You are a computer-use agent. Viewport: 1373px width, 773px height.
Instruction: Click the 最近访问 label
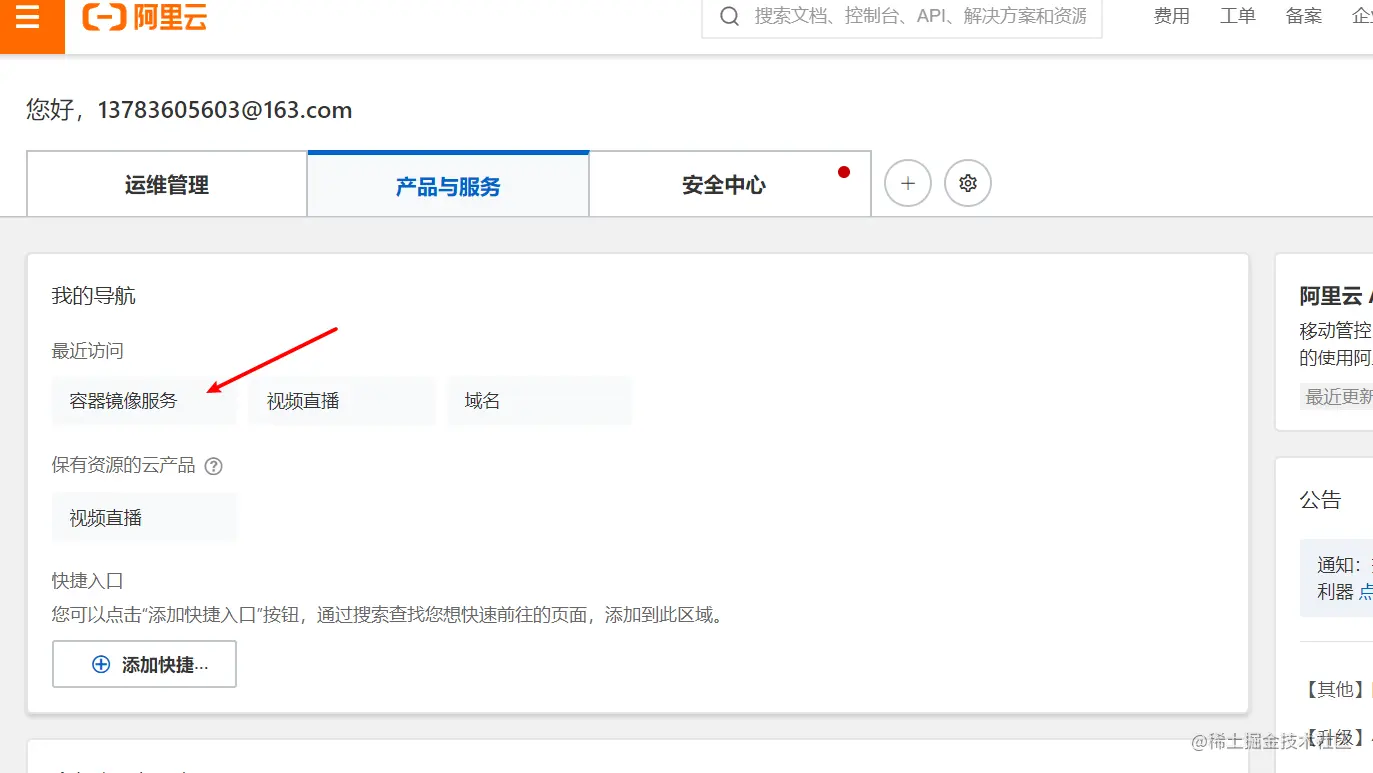88,351
